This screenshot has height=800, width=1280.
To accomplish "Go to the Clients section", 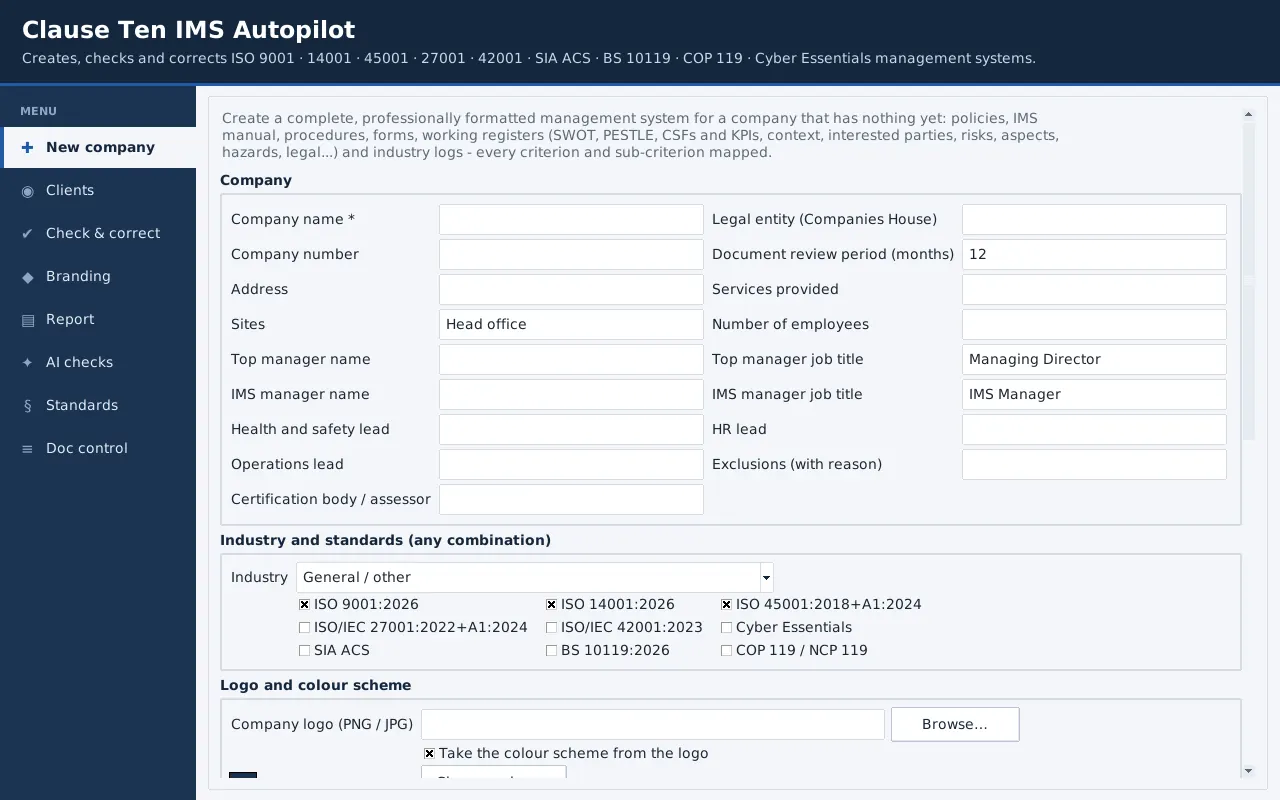I will [98, 190].
